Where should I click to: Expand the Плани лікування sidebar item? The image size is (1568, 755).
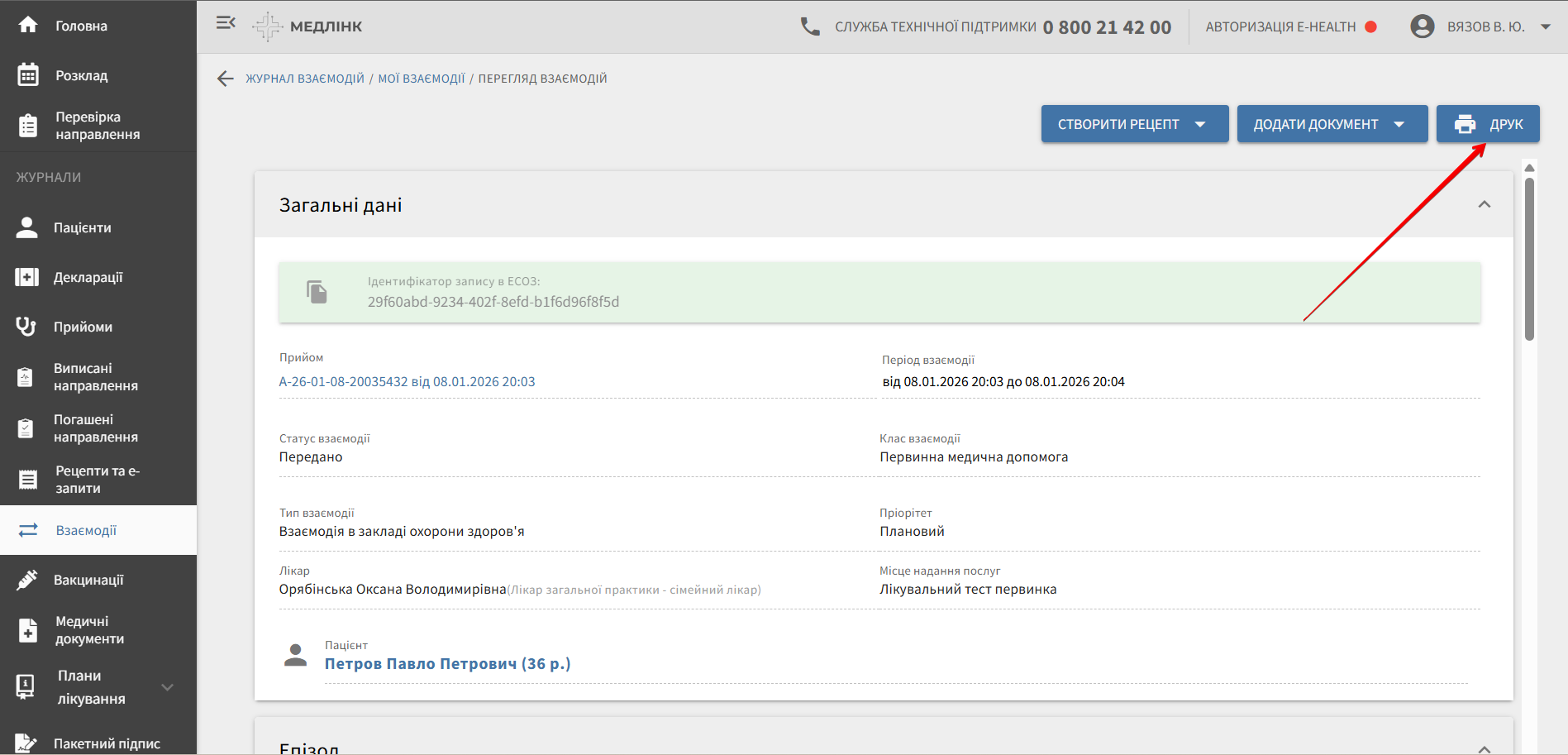point(167,687)
